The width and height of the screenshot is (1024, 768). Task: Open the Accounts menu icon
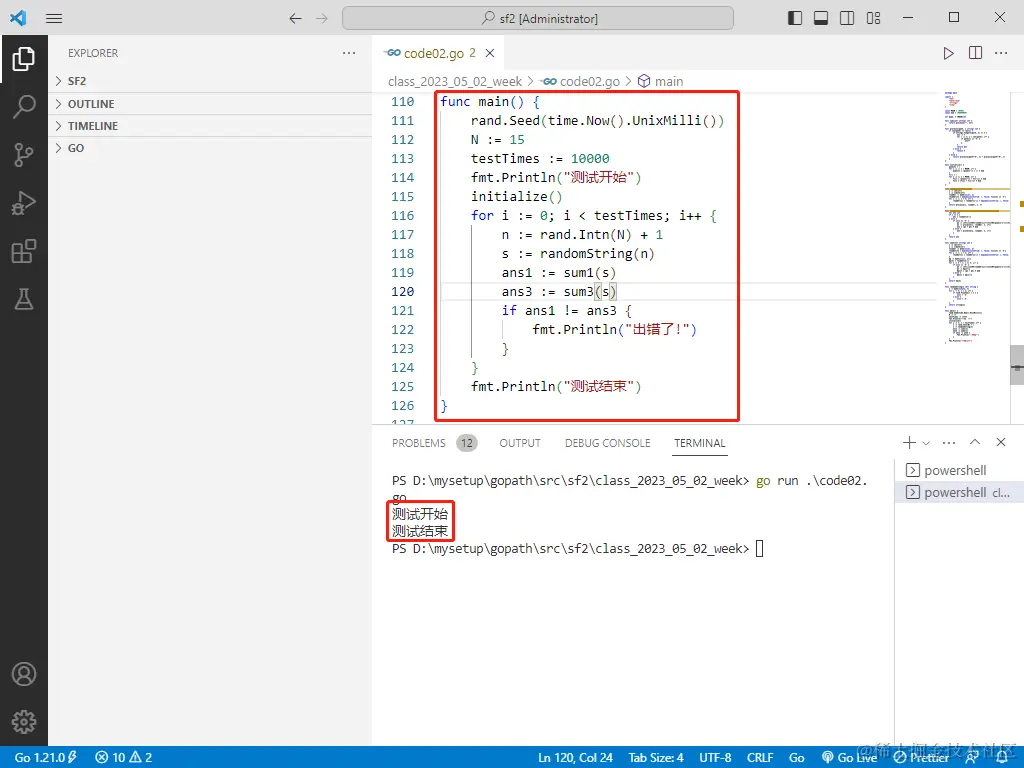[x=24, y=674]
